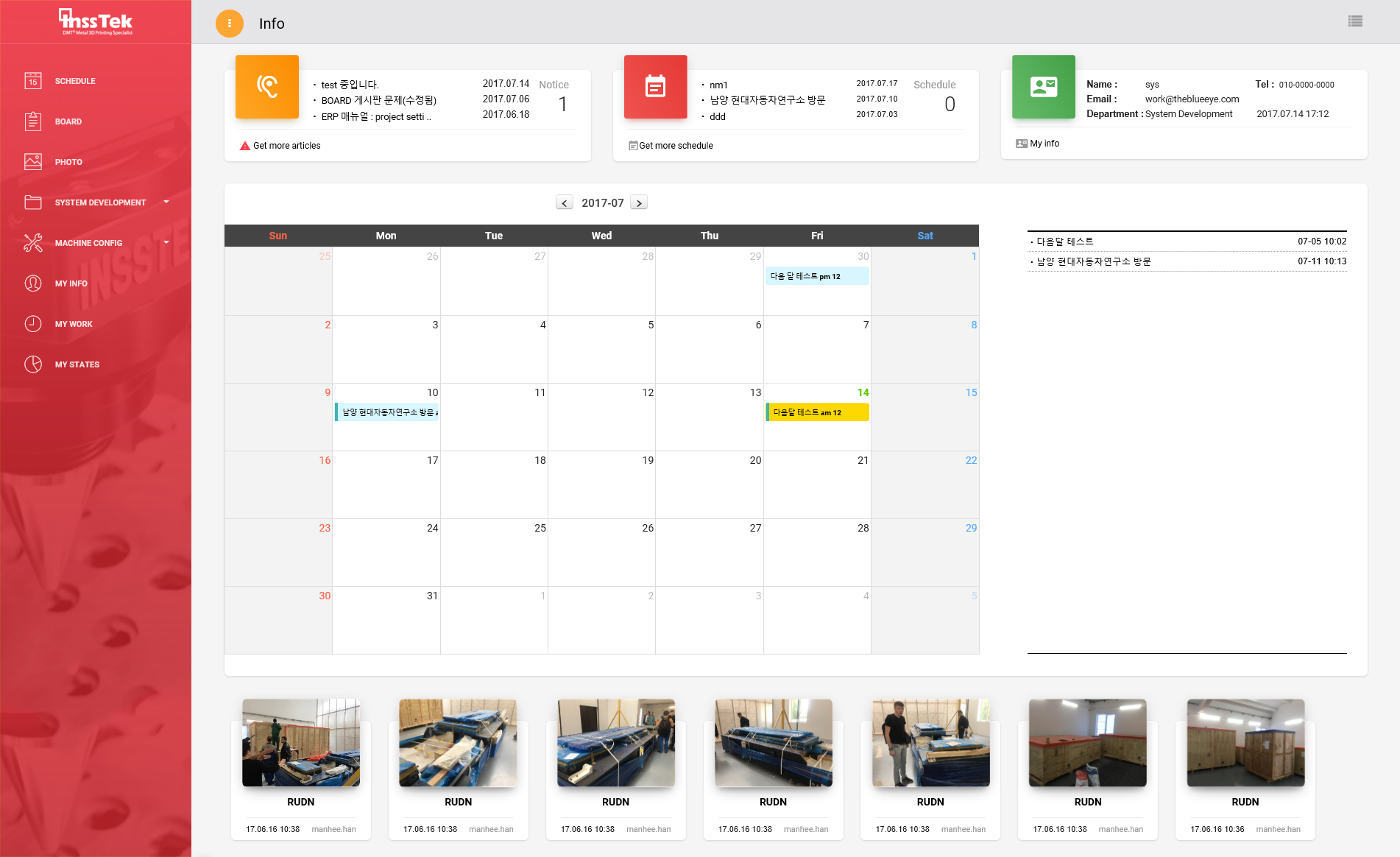1400x857 pixels.
Task: Go to the previous month in calendar
Action: point(565,203)
